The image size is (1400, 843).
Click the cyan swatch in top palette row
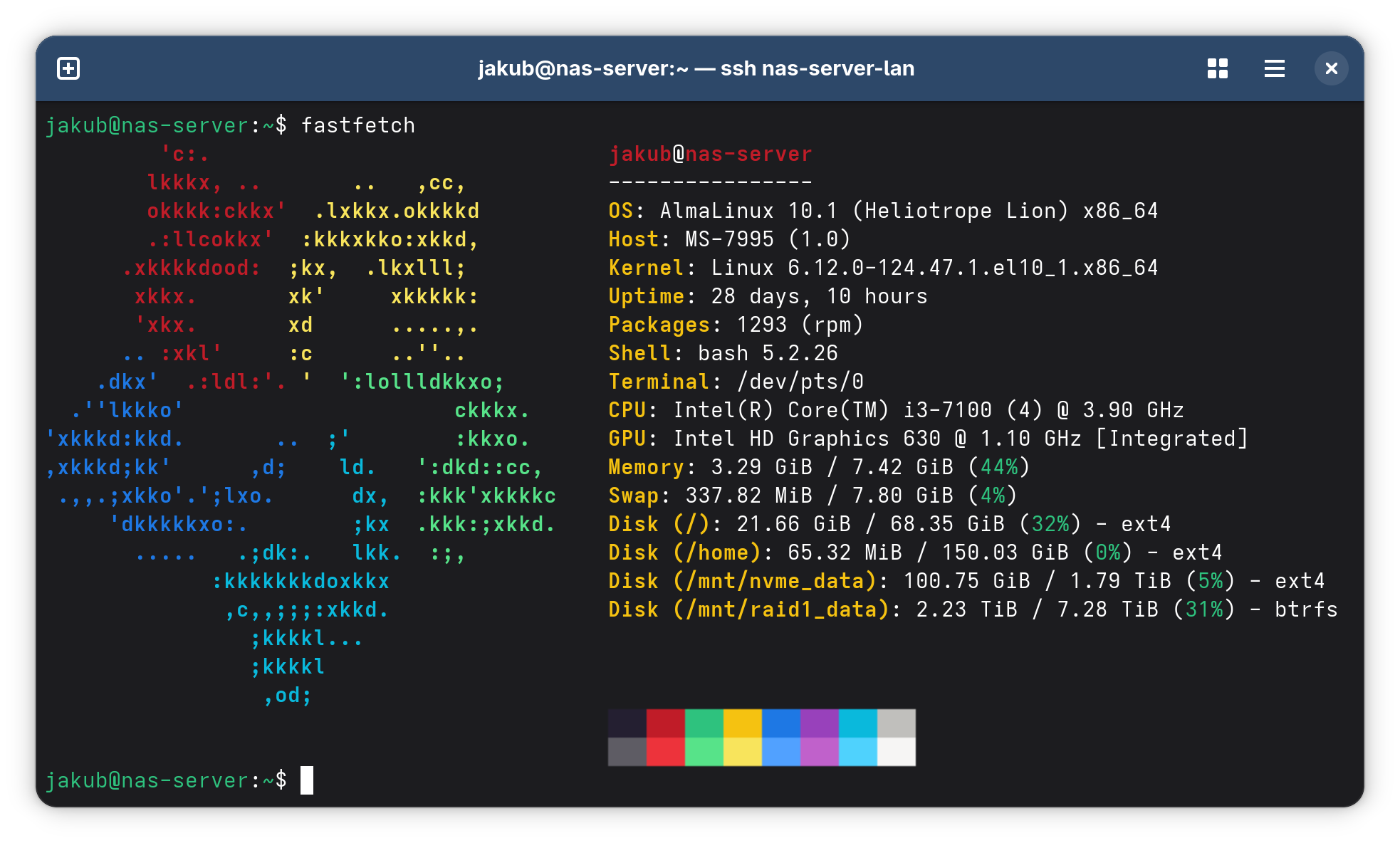tap(858, 723)
